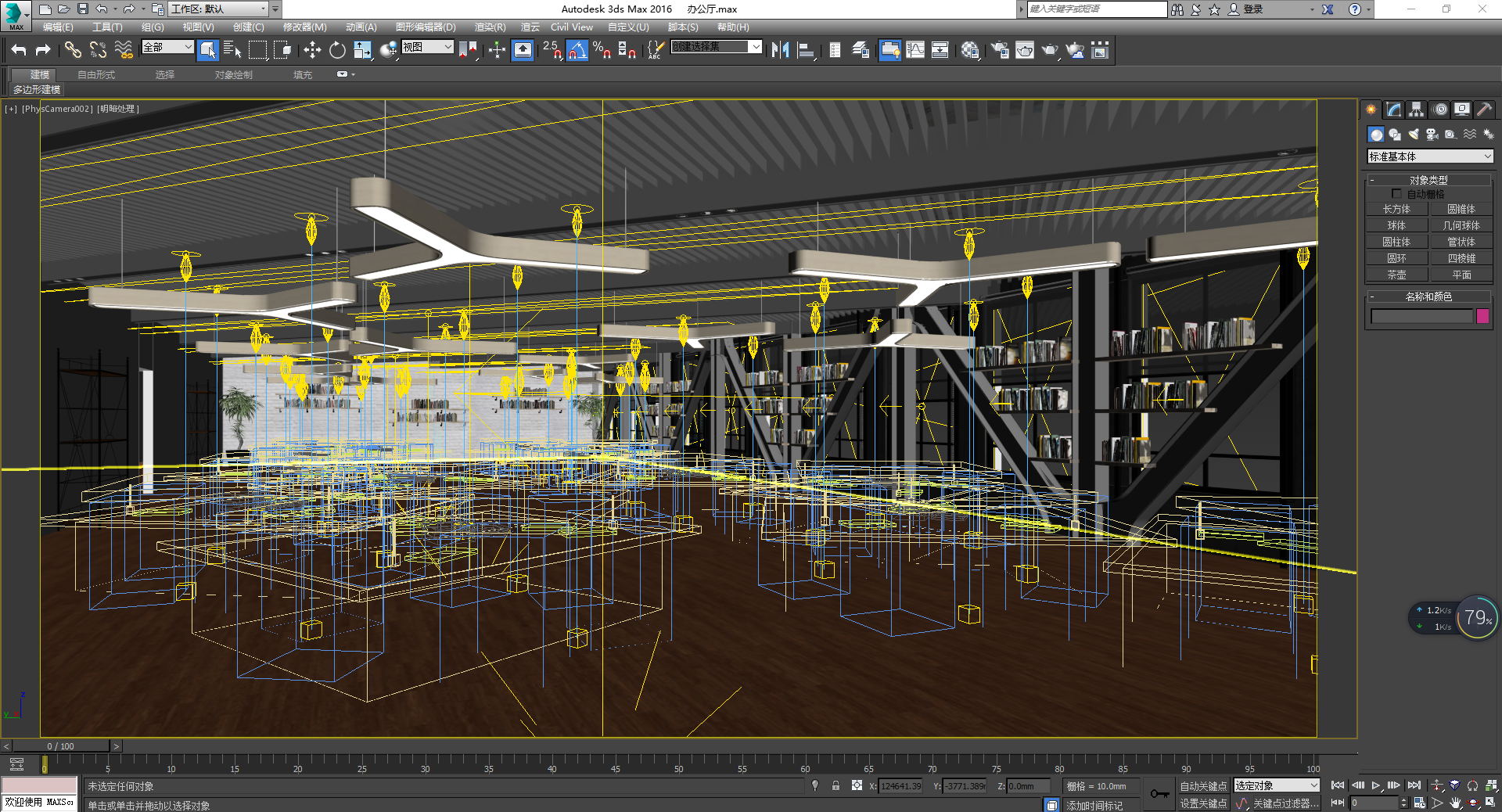
Task: Open the Civil View menu
Action: click(x=571, y=27)
